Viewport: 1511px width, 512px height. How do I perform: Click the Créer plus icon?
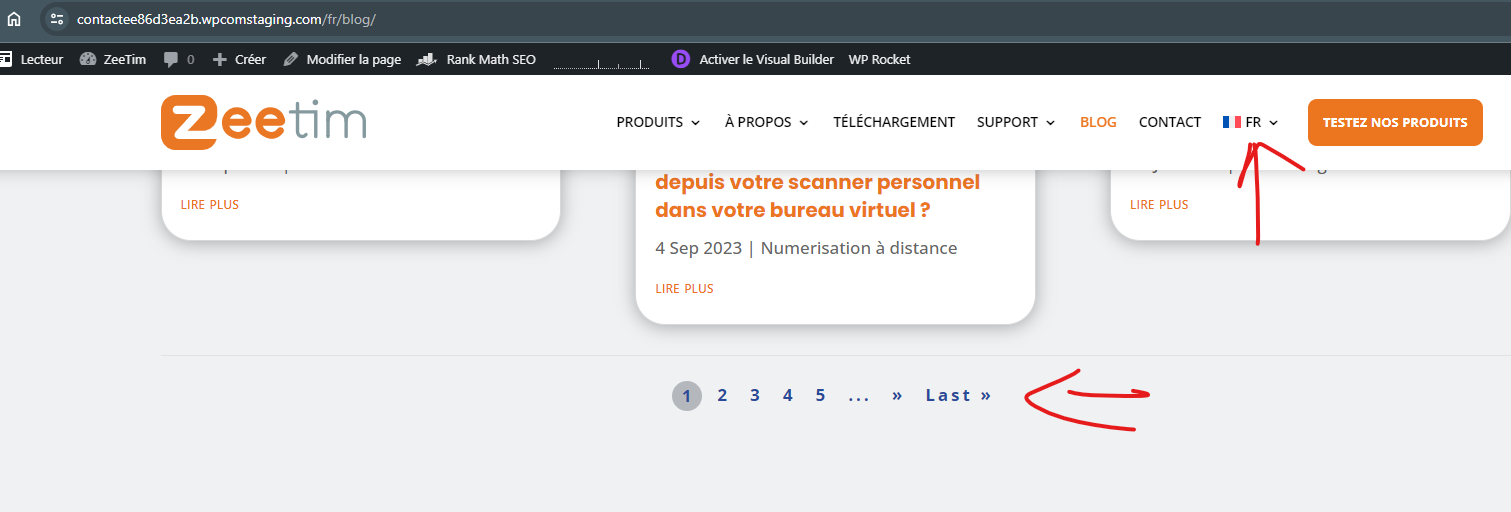(x=220, y=59)
